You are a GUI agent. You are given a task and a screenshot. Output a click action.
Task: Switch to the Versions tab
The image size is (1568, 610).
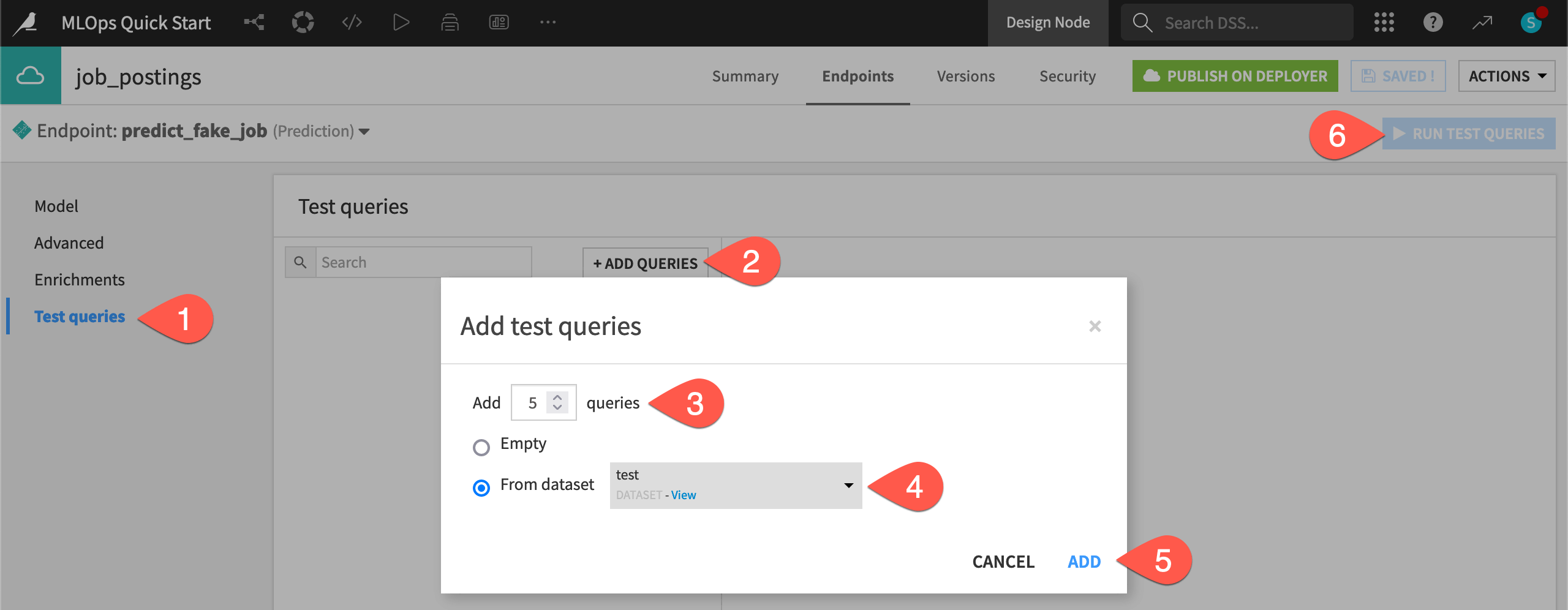click(965, 76)
